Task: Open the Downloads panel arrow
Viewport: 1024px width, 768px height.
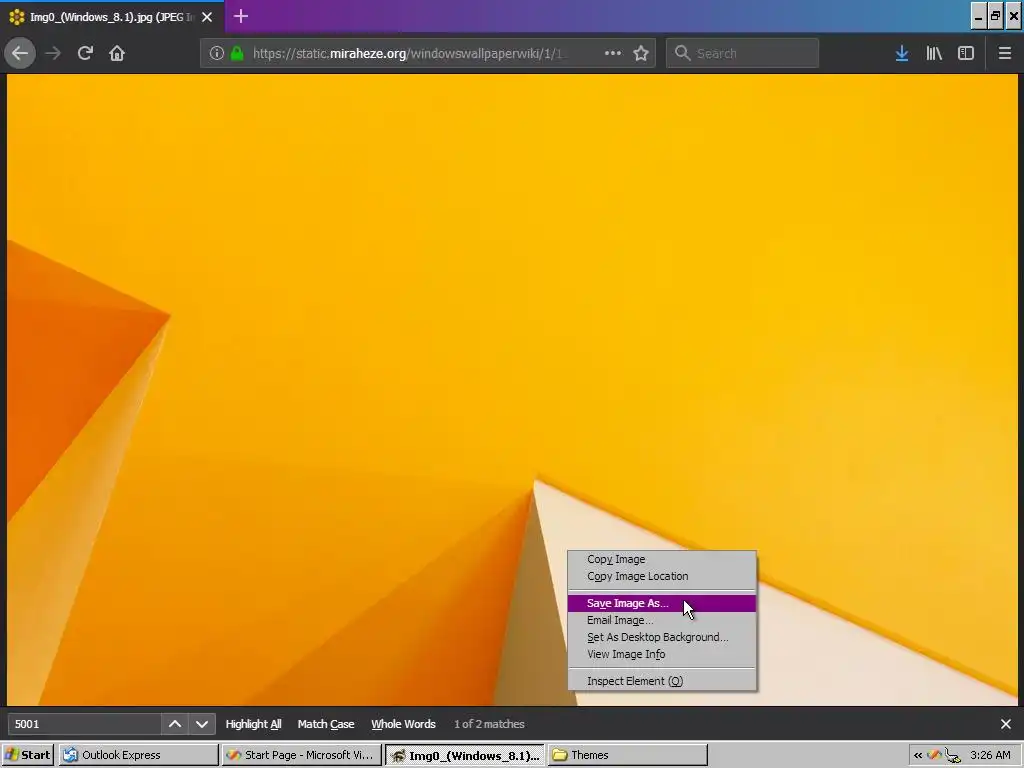Action: click(x=902, y=53)
